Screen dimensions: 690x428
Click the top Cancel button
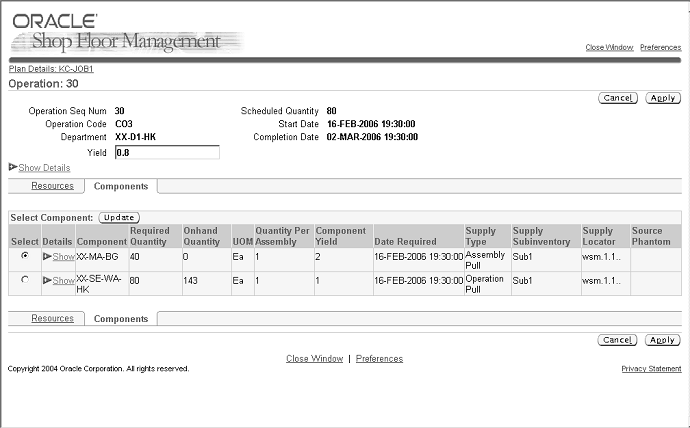tap(618, 98)
